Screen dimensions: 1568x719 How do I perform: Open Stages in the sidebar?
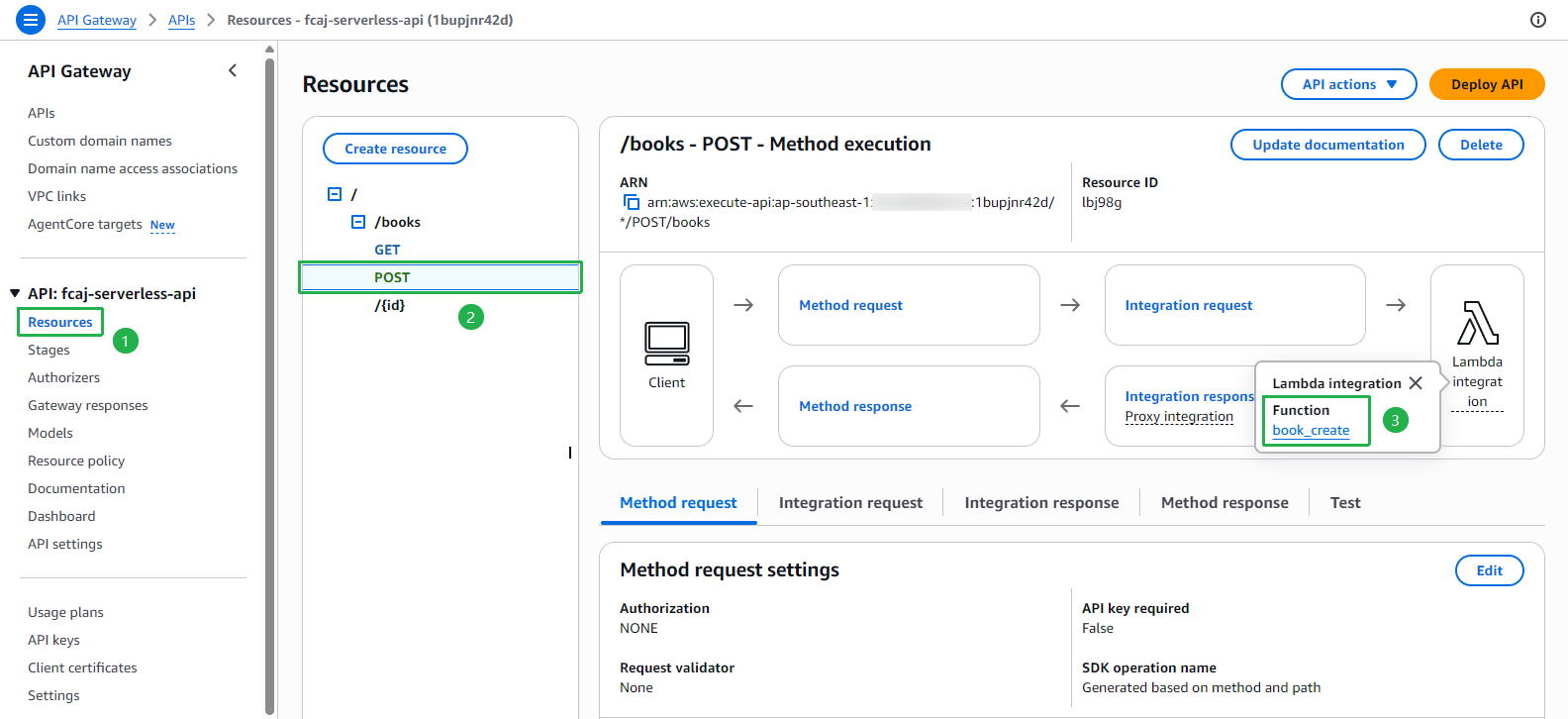tap(49, 350)
